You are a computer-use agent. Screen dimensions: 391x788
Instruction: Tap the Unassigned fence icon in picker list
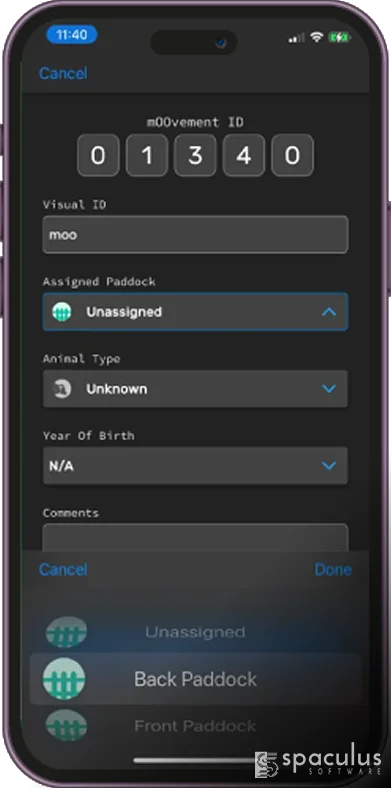point(66,632)
